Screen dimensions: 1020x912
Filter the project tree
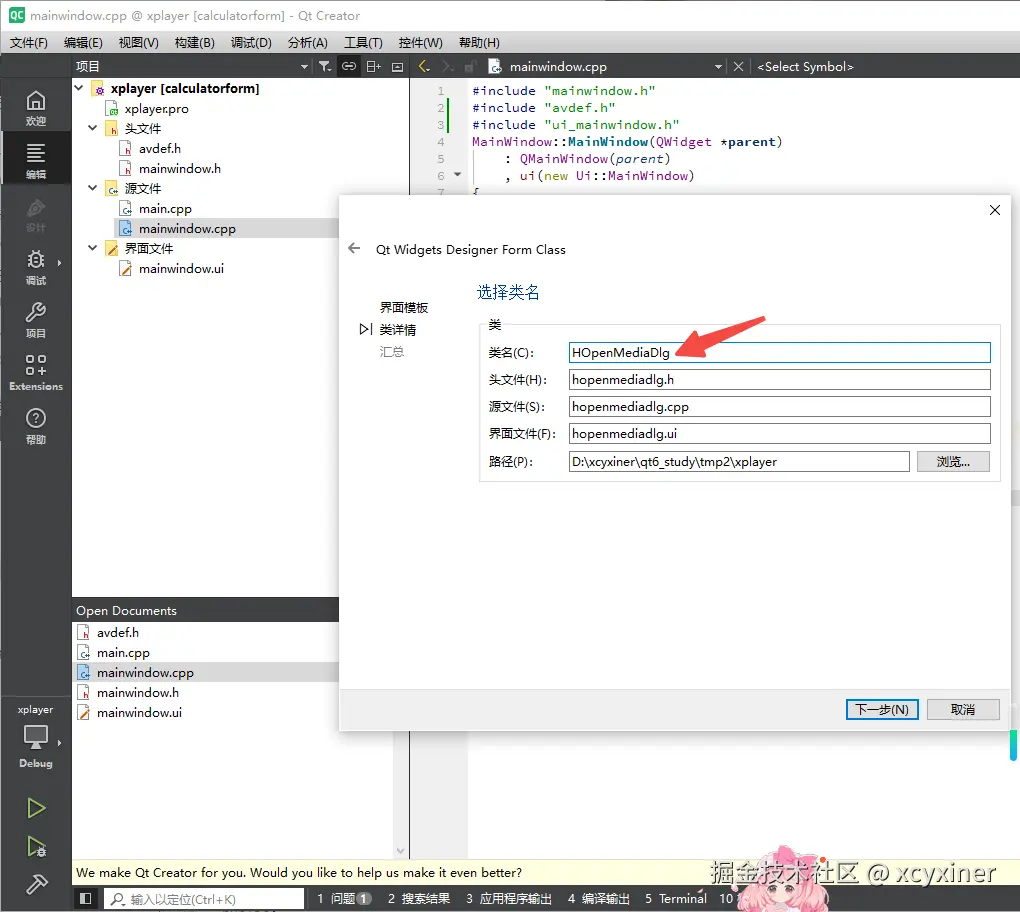click(325, 66)
